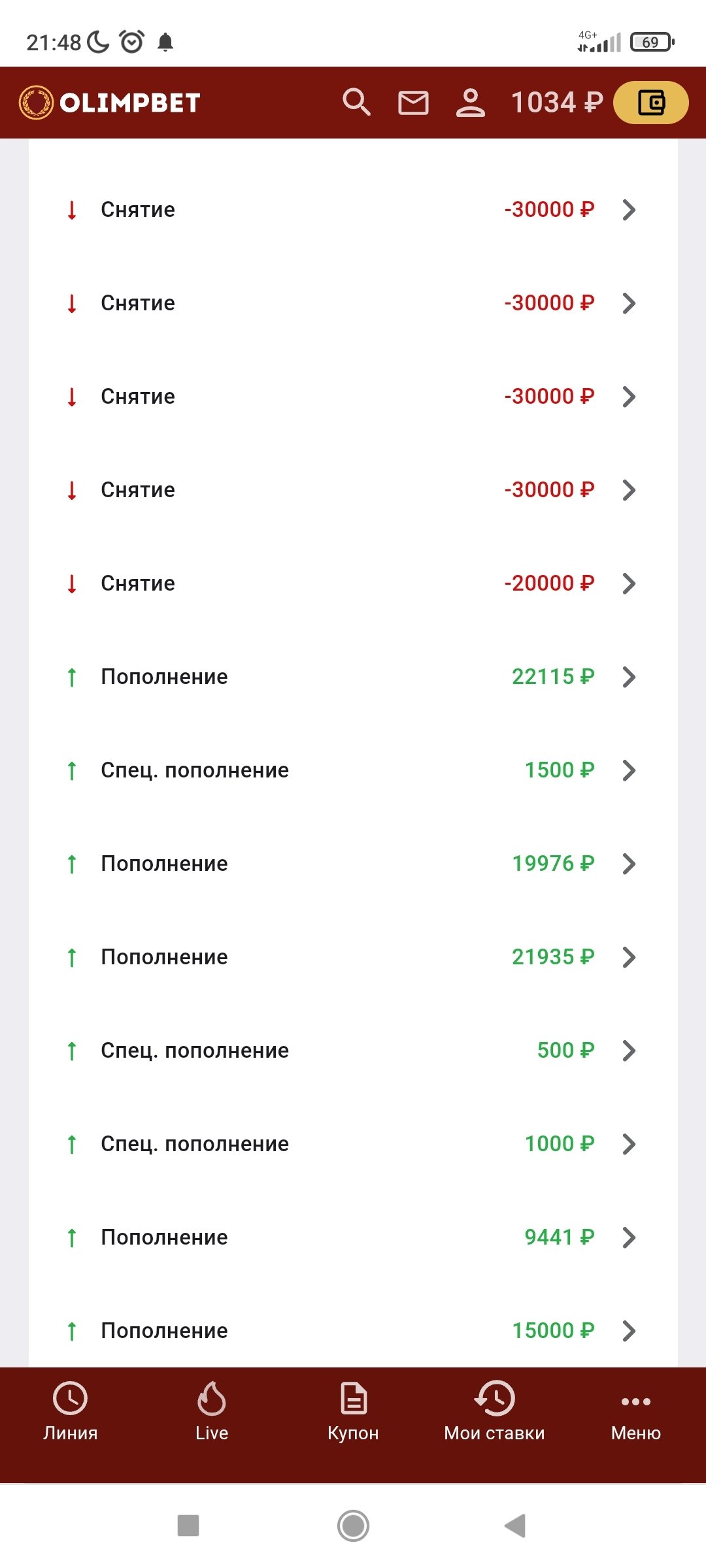Image resolution: width=706 pixels, height=1568 pixels.
Task: Open the 1500 ₽ Спец. пополнение row
Action: click(x=353, y=770)
